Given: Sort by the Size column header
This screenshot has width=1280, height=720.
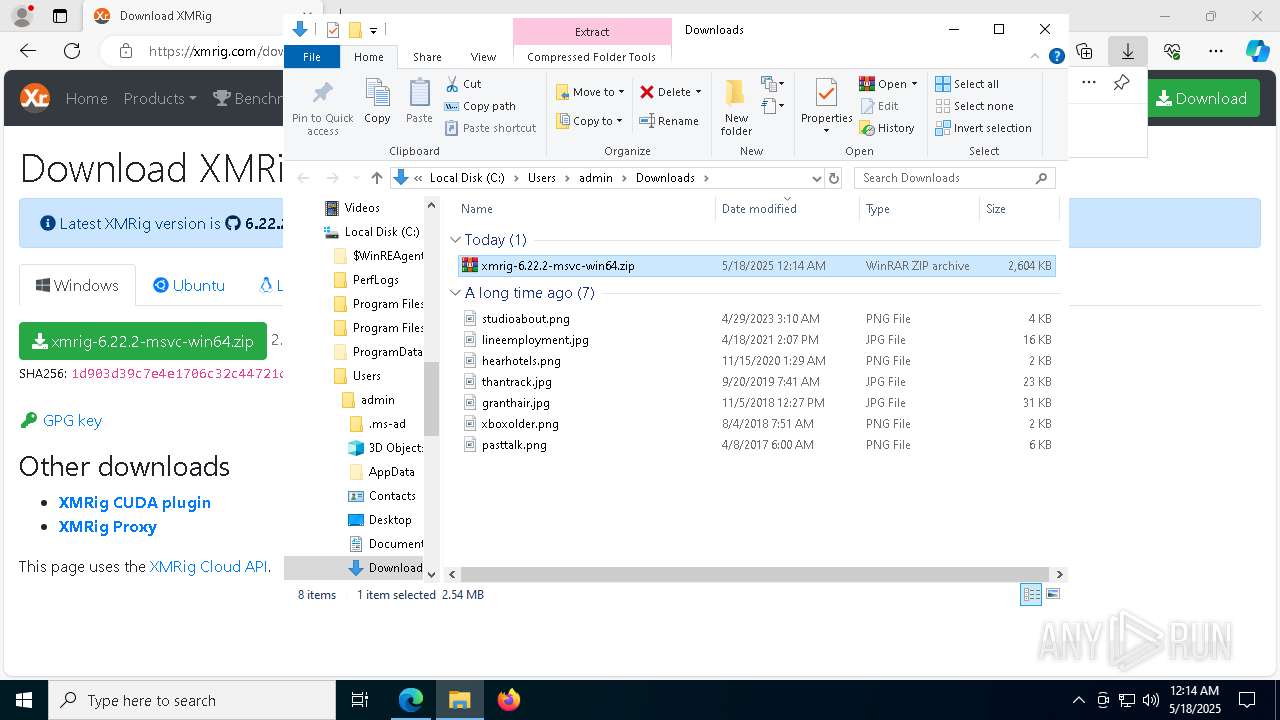Looking at the screenshot, I should (x=1018, y=209).
